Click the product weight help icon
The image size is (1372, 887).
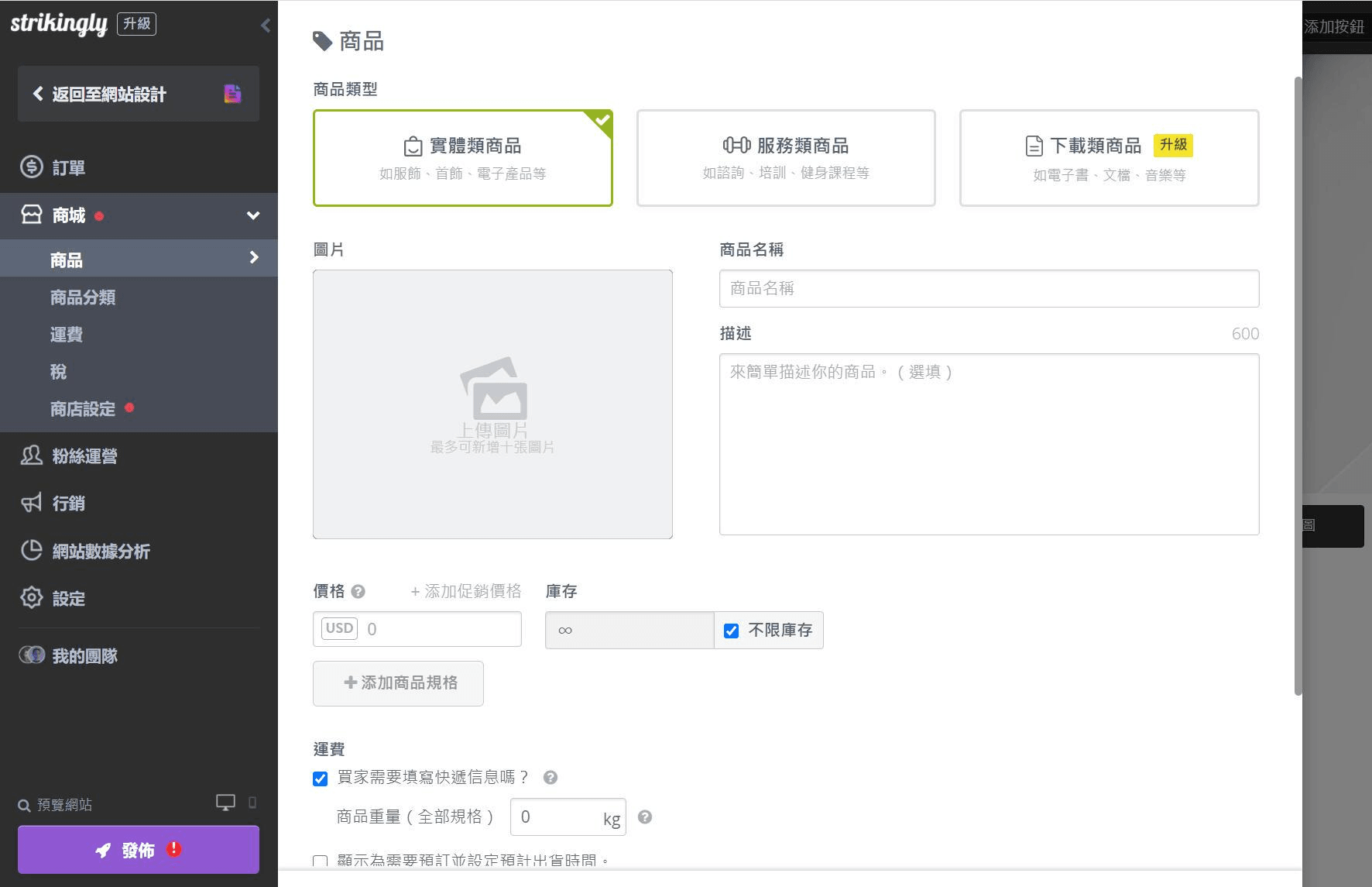tap(644, 817)
